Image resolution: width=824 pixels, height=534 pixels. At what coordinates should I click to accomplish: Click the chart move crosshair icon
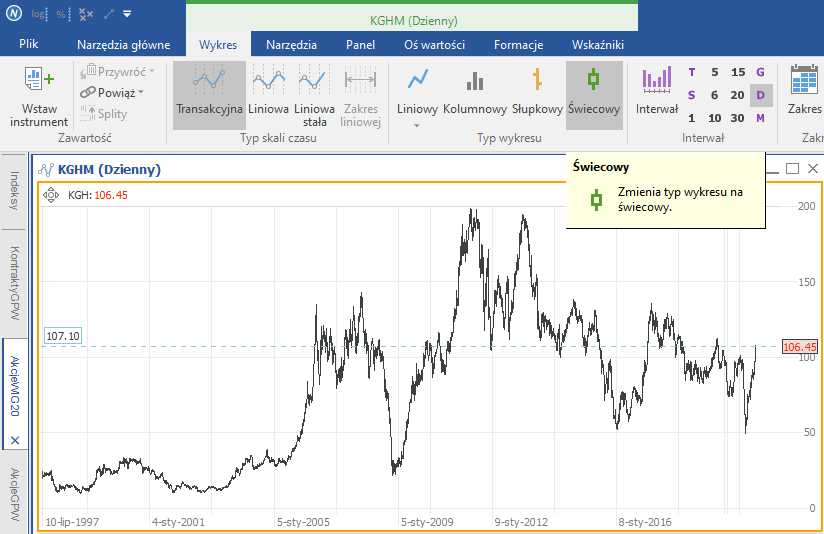51,195
